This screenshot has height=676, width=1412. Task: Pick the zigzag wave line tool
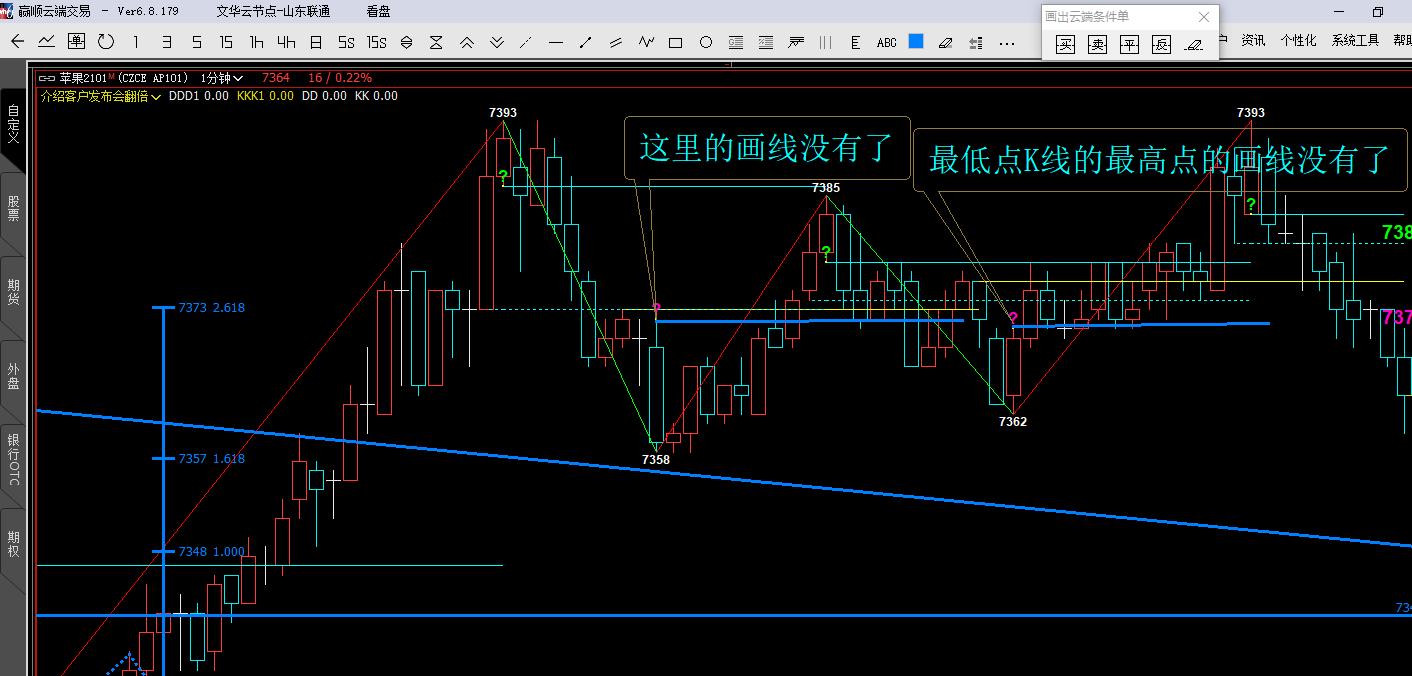[646, 42]
